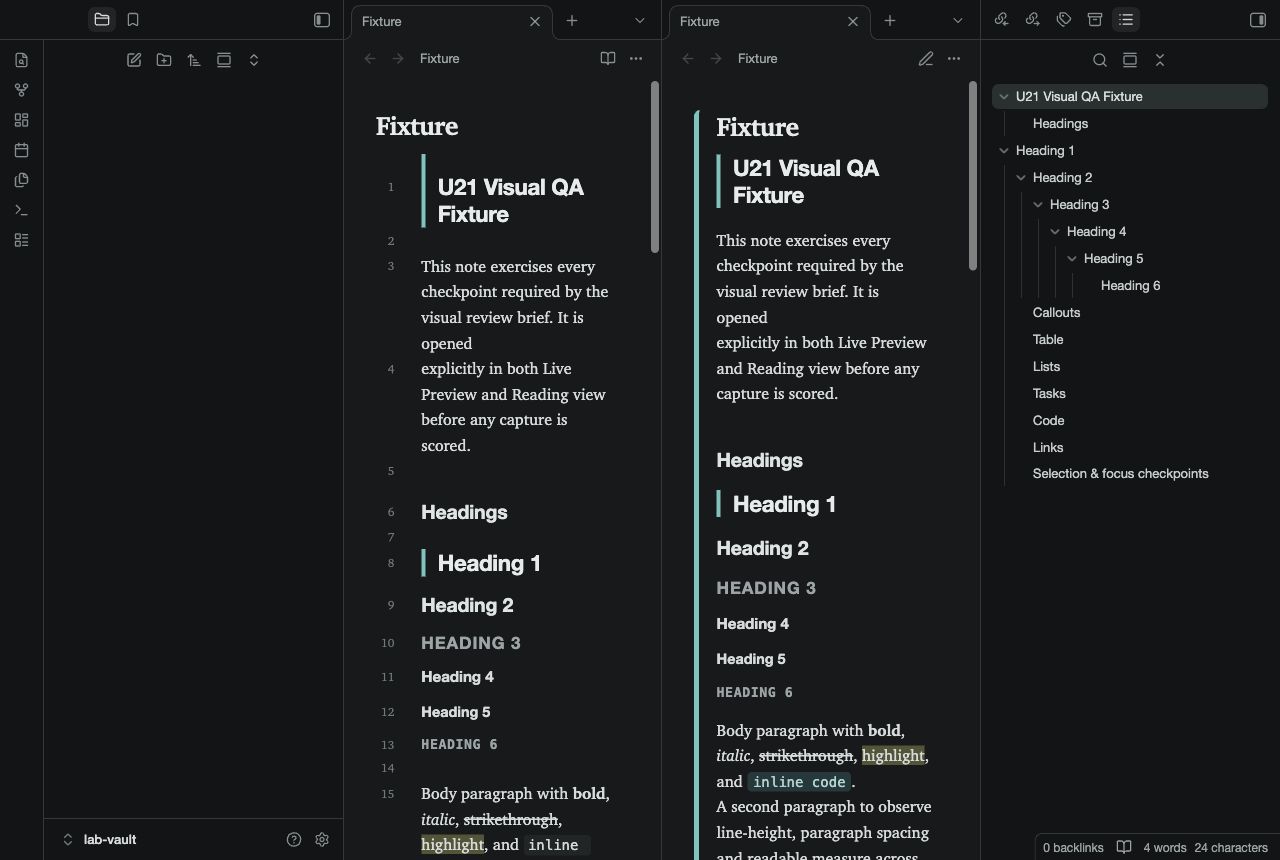Toggle auto-reveal current file in explorer
Screen dimensions: 1280x860
coord(224,60)
